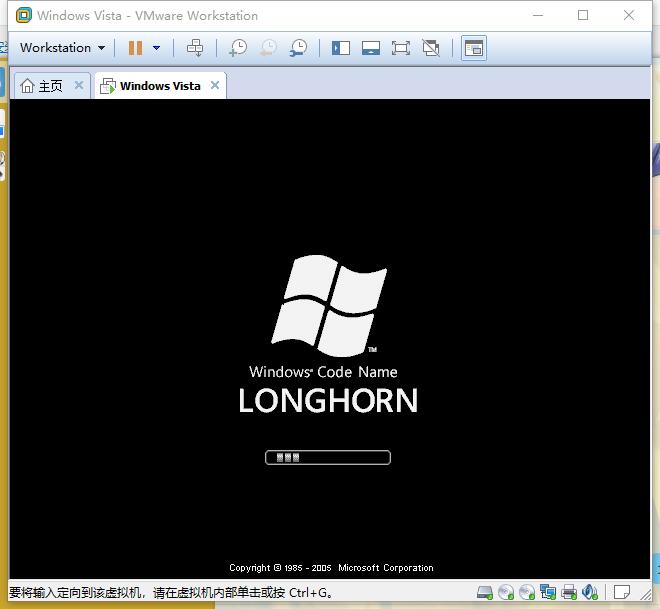Expand the power options dropdown arrow
The height and width of the screenshot is (609, 660).
click(157, 48)
